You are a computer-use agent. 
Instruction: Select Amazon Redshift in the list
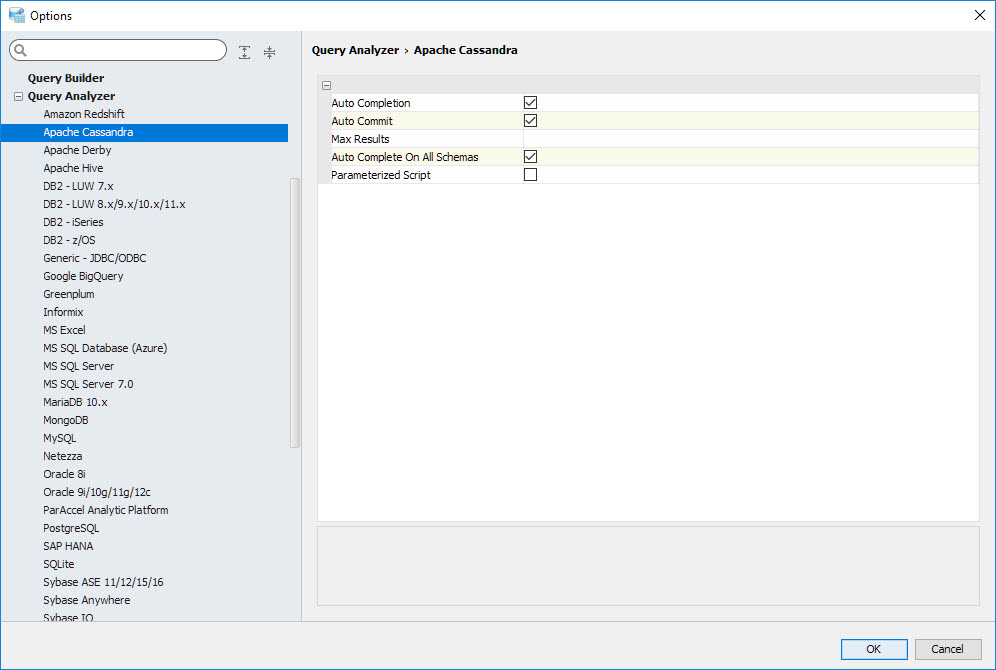84,114
